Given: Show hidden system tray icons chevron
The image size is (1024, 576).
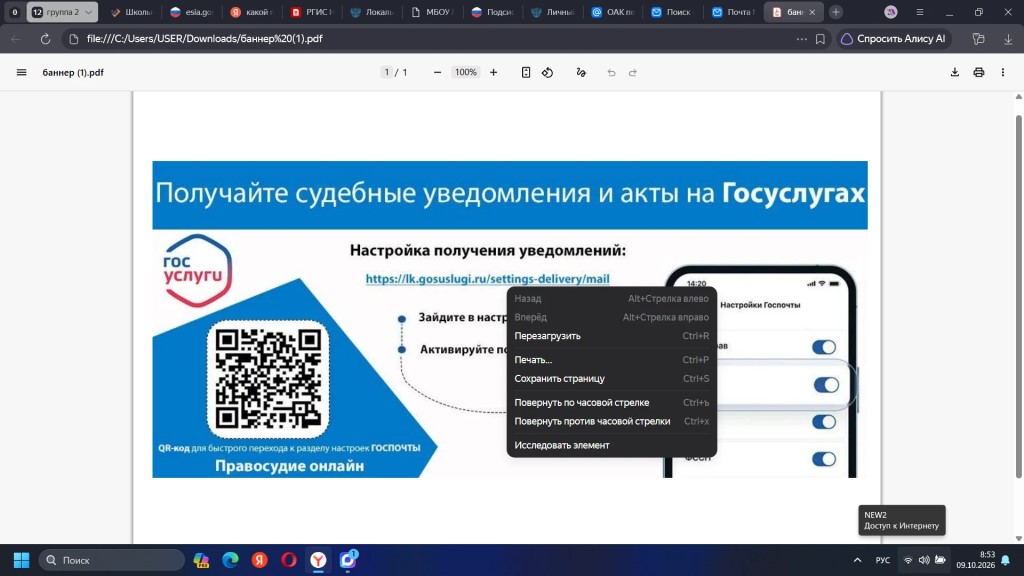Looking at the screenshot, I should tap(857, 560).
